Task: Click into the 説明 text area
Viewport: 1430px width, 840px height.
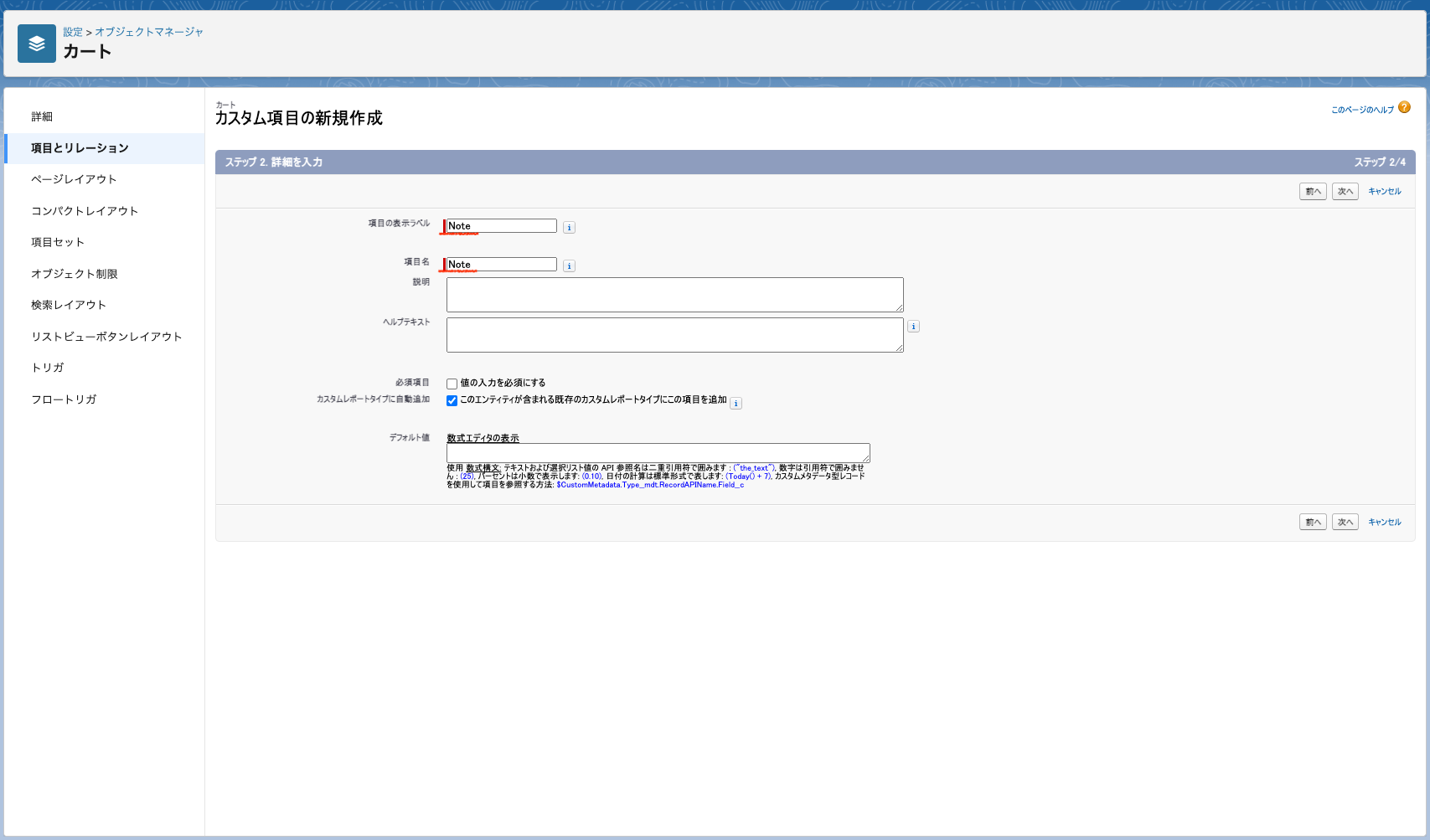Action: (675, 295)
